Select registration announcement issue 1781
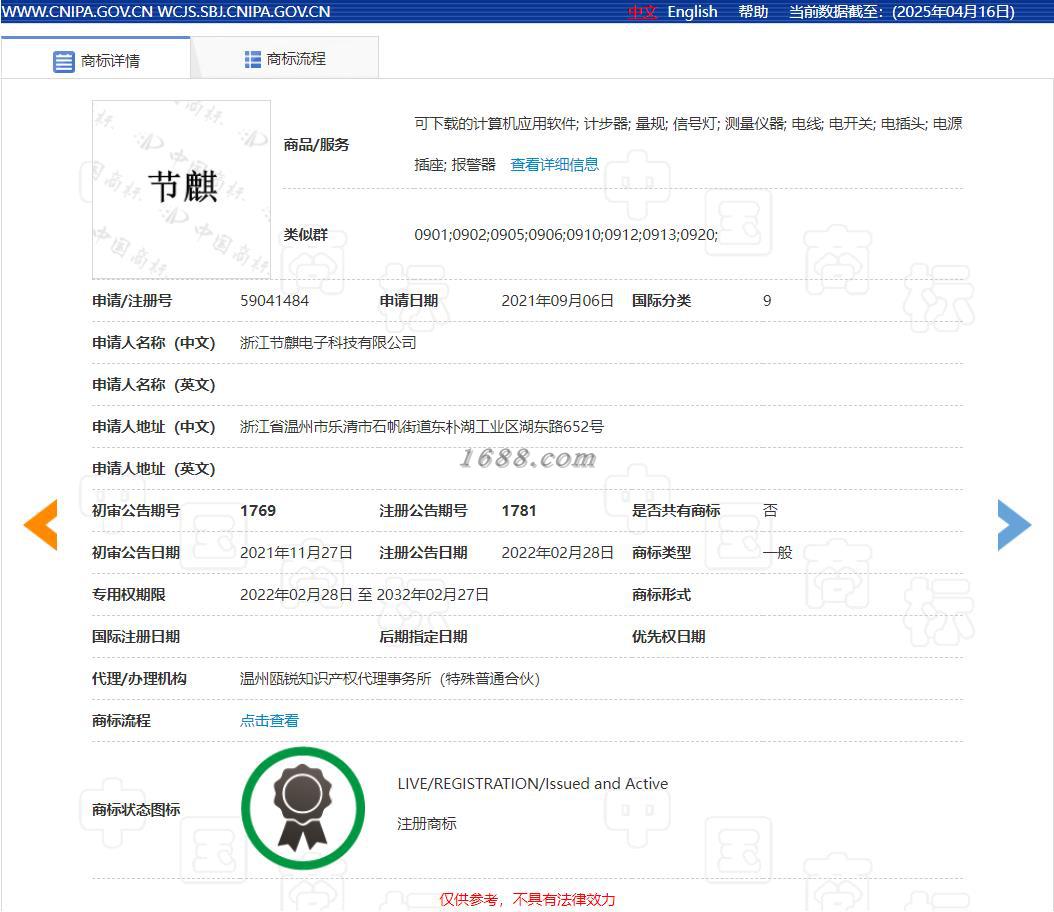Image resolution: width=1054 pixels, height=912 pixels. pyautogui.click(x=519, y=511)
